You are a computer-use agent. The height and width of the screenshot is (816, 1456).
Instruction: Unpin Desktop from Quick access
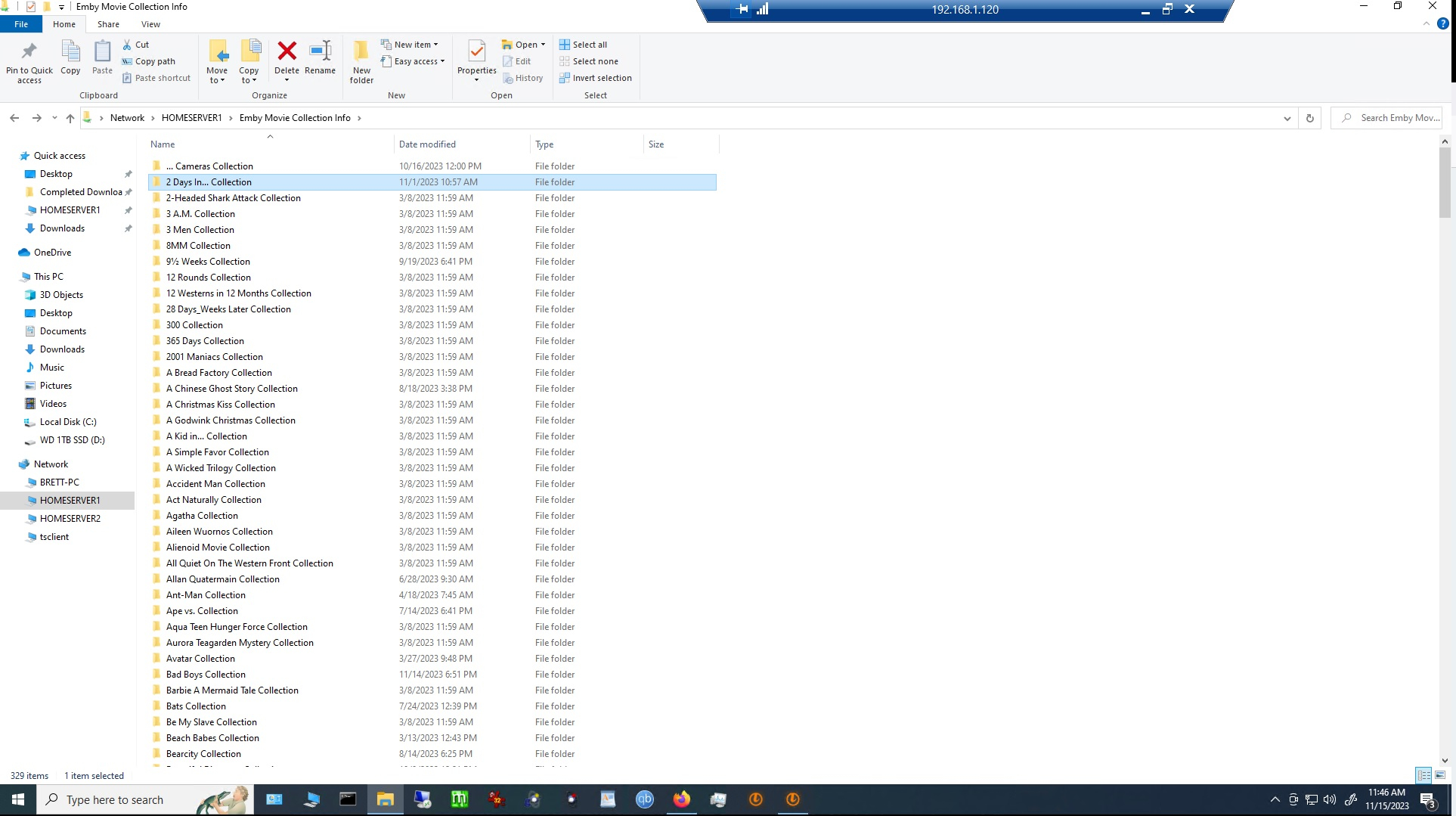coord(128,173)
